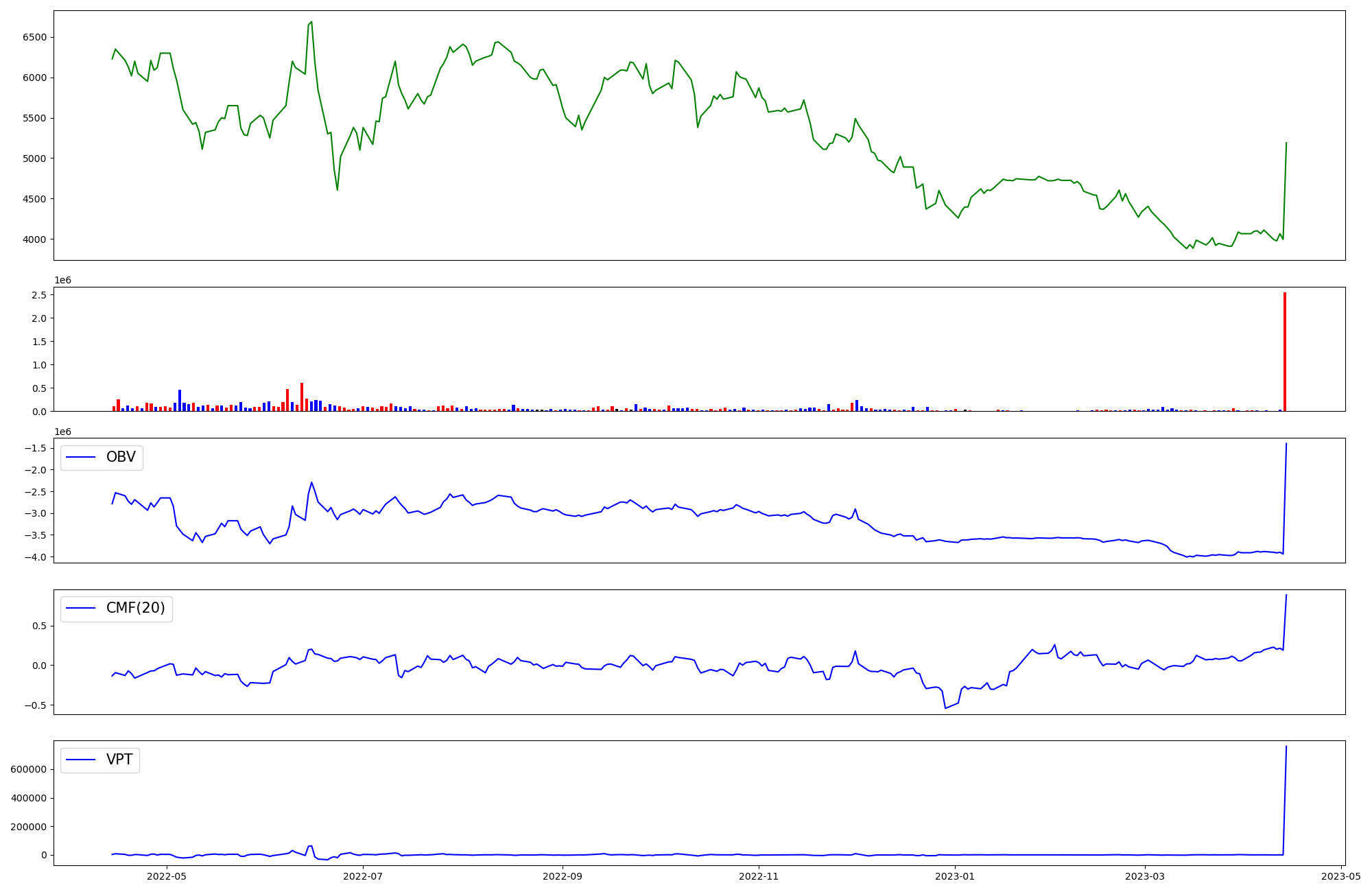Image resolution: width=1372 pixels, height=892 pixels.
Task: Click the 2022-11 date tick label
Action: click(759, 876)
